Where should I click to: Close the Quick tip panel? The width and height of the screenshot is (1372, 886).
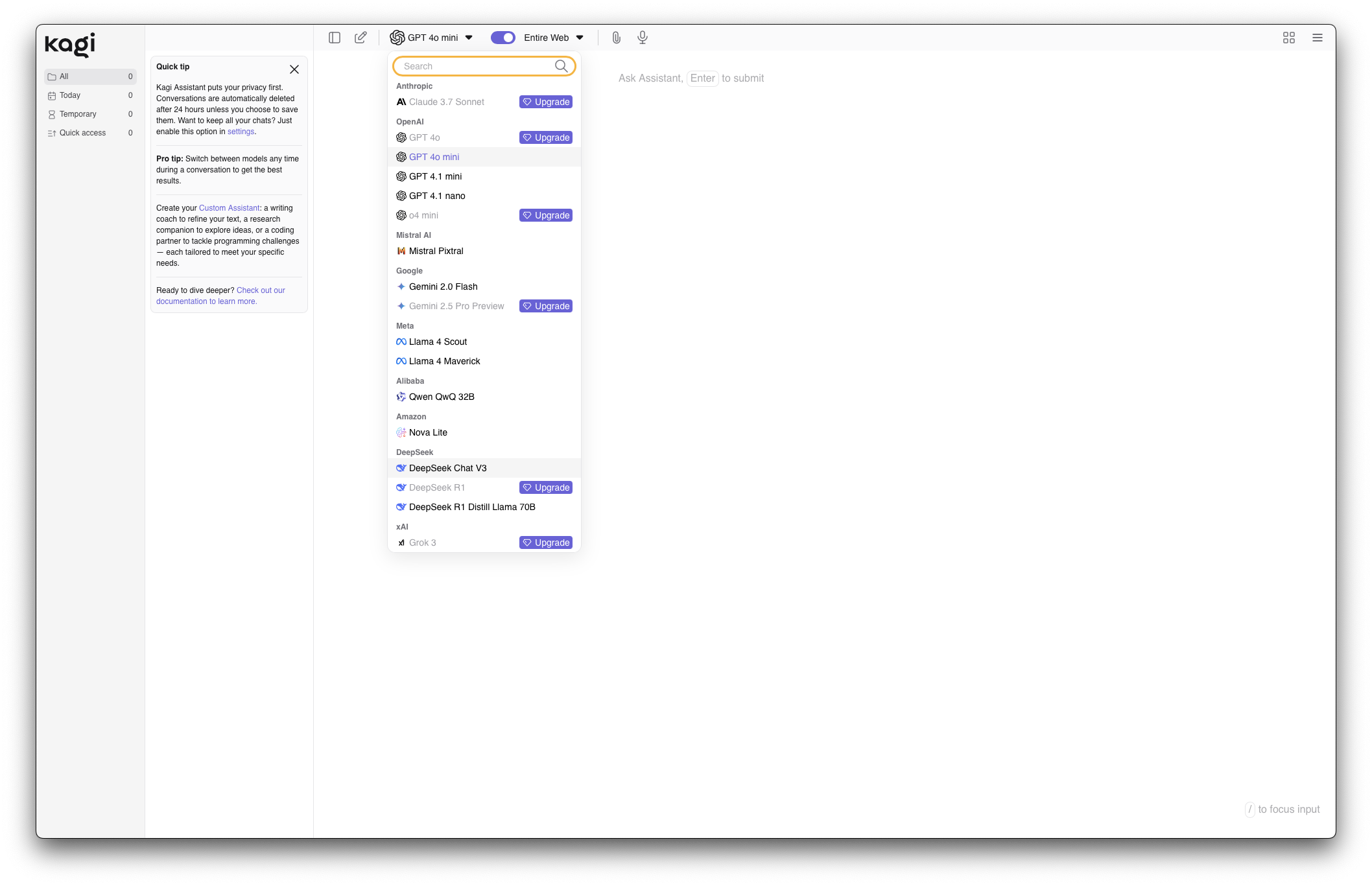[294, 69]
